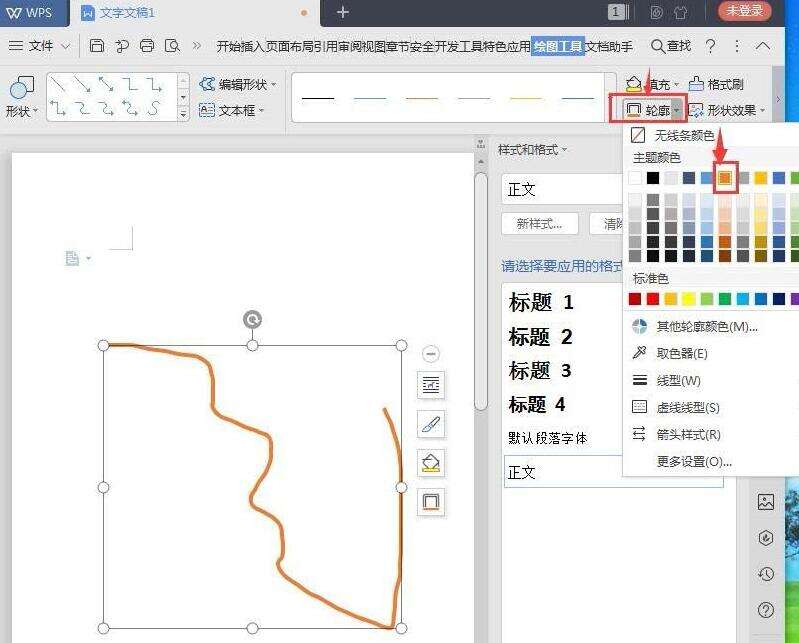This screenshot has width=799, height=643.
Task: Pick the yellow standard color swatch
Action: coord(688,299)
